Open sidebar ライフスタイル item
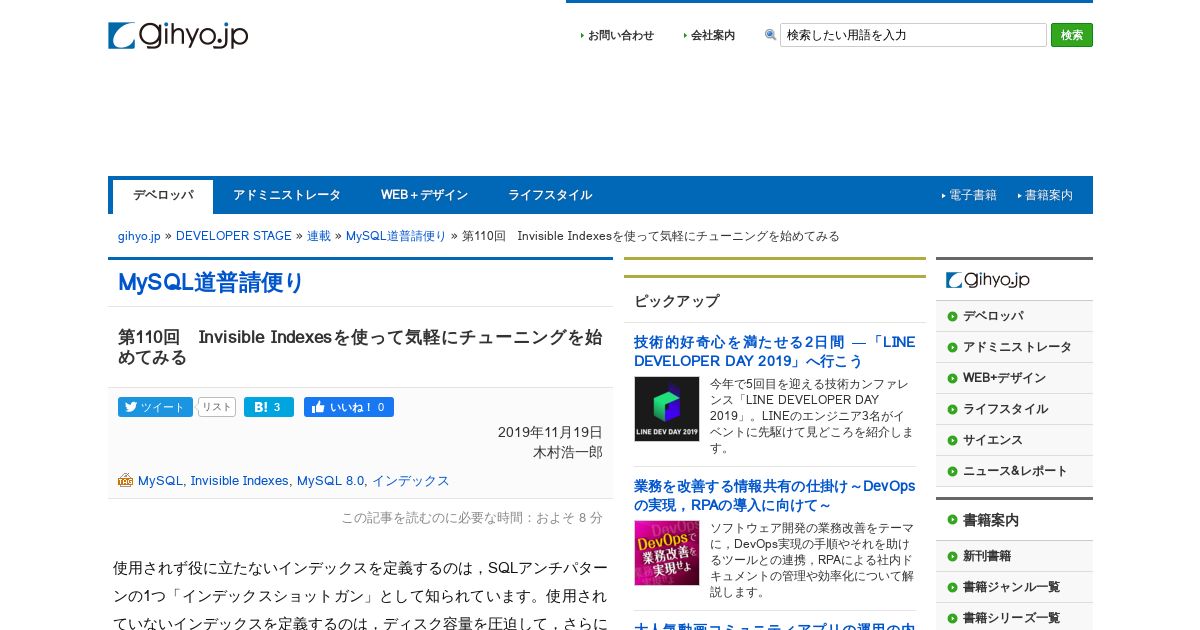The height and width of the screenshot is (630, 1200). coord(1014,409)
